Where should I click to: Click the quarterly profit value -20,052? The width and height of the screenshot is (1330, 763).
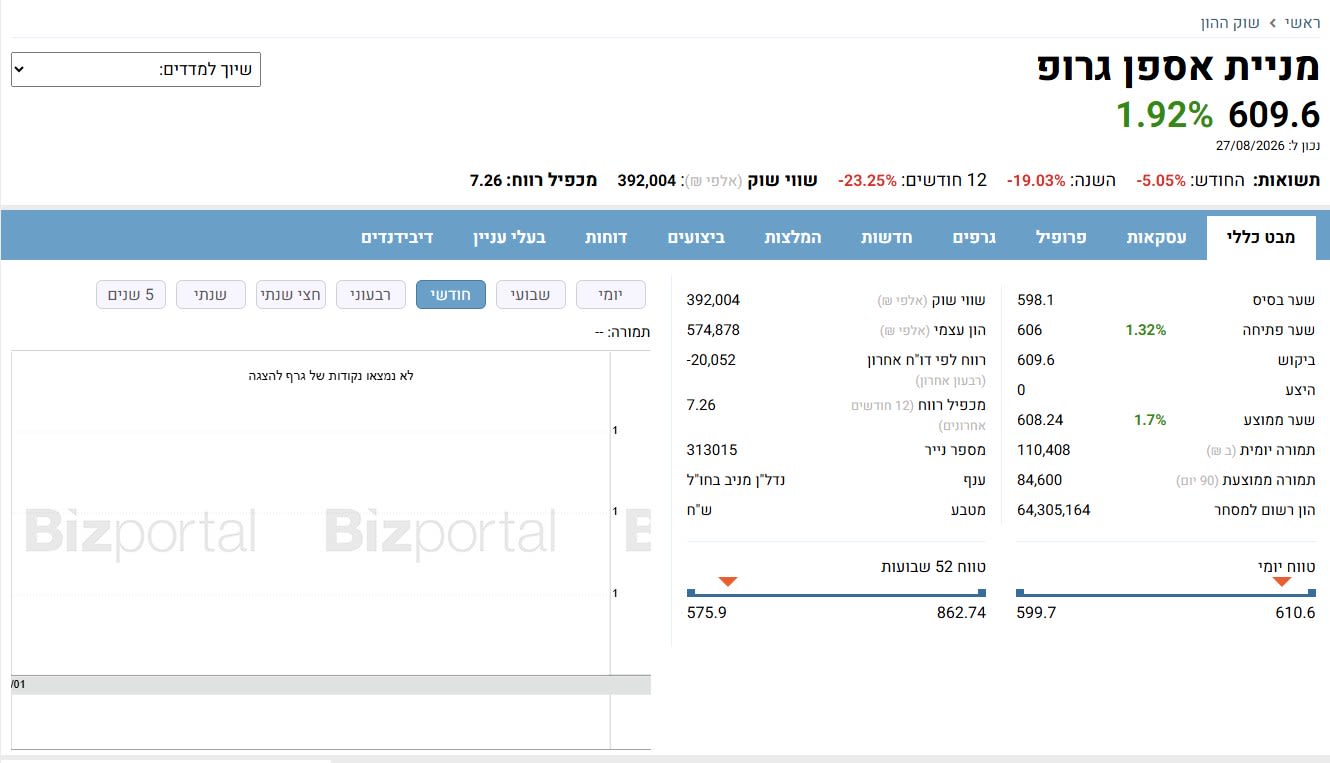pos(711,360)
